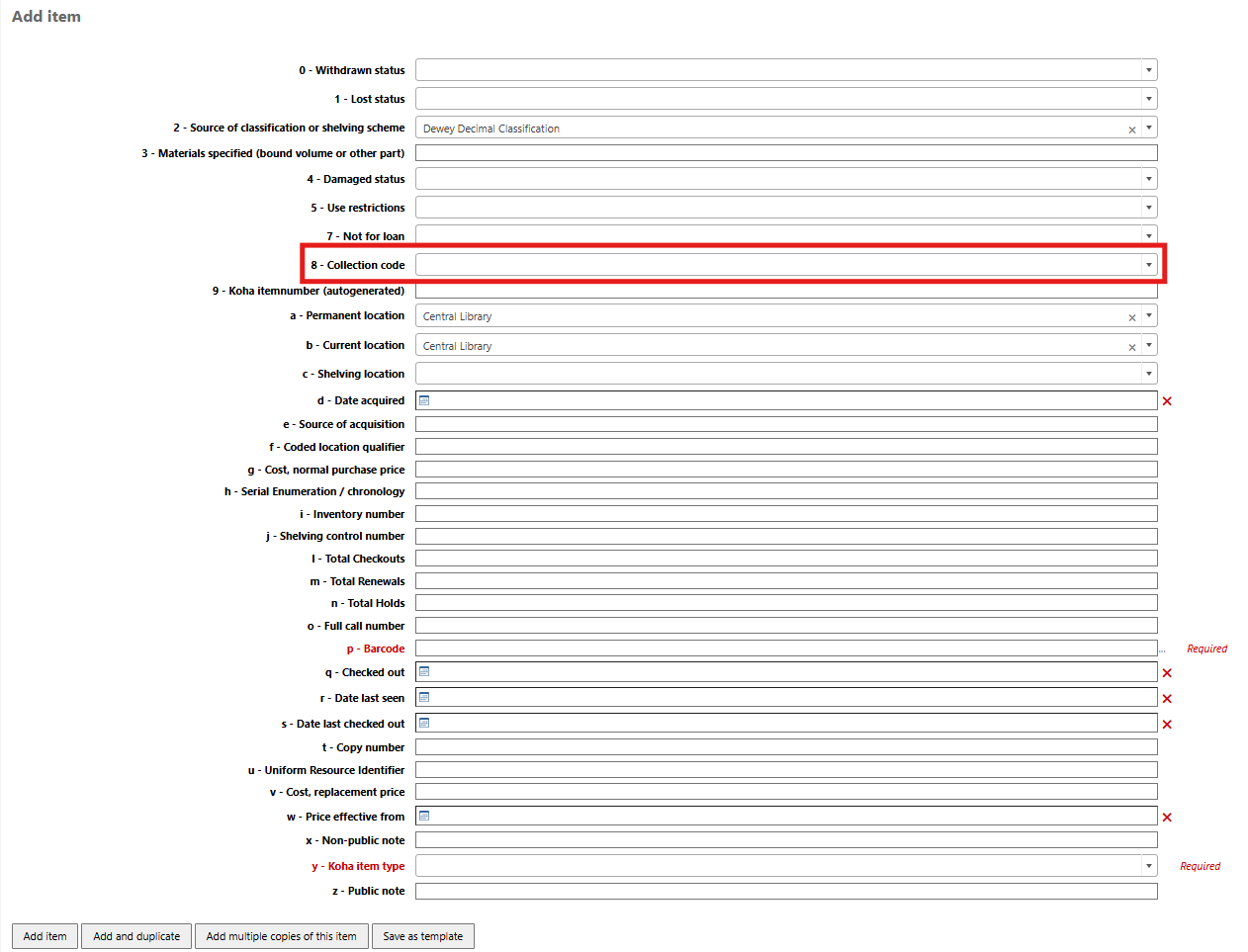Open Not for loan dropdown
The height and width of the screenshot is (952, 1248).
786,235
